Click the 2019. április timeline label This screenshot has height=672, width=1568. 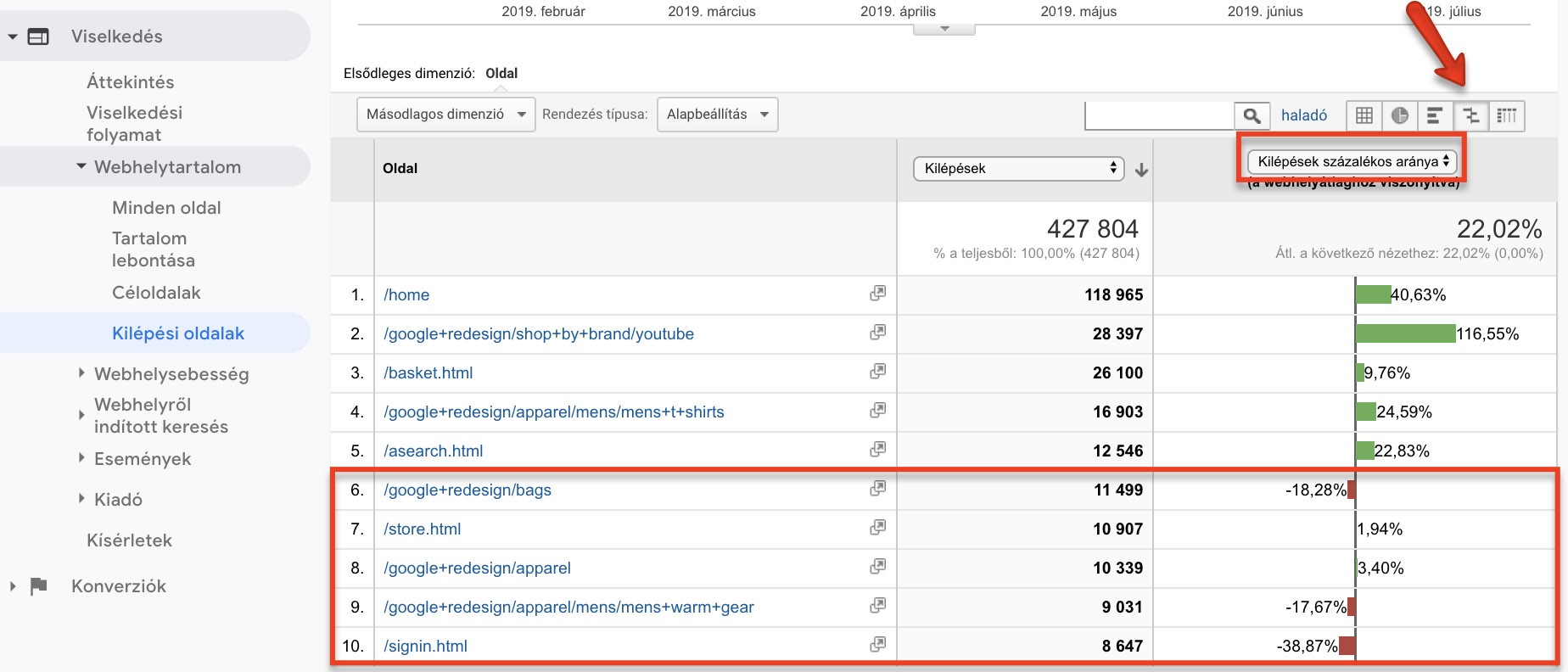898,11
